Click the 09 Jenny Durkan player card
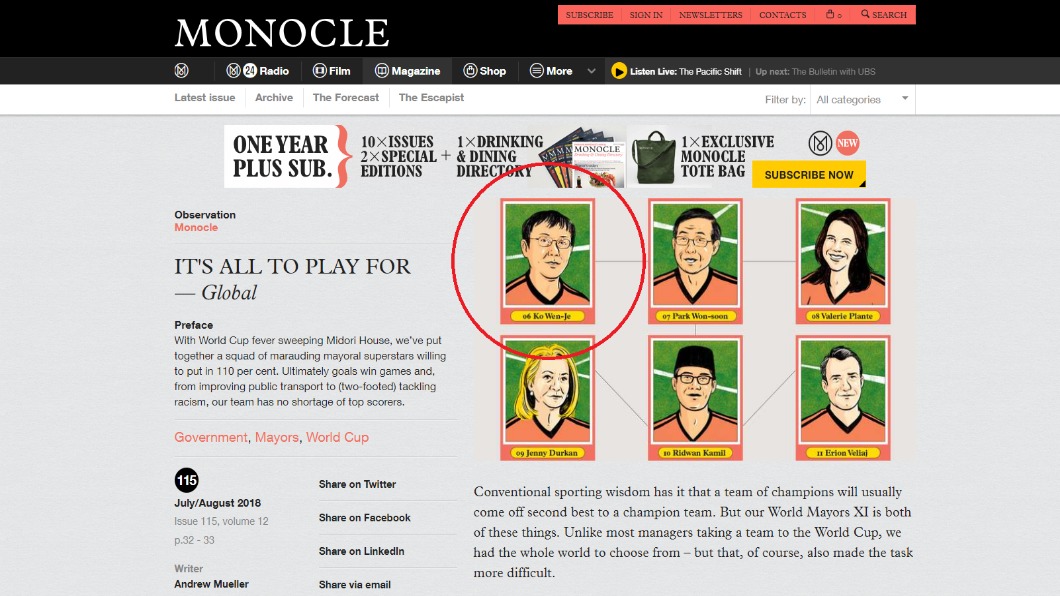 click(548, 399)
